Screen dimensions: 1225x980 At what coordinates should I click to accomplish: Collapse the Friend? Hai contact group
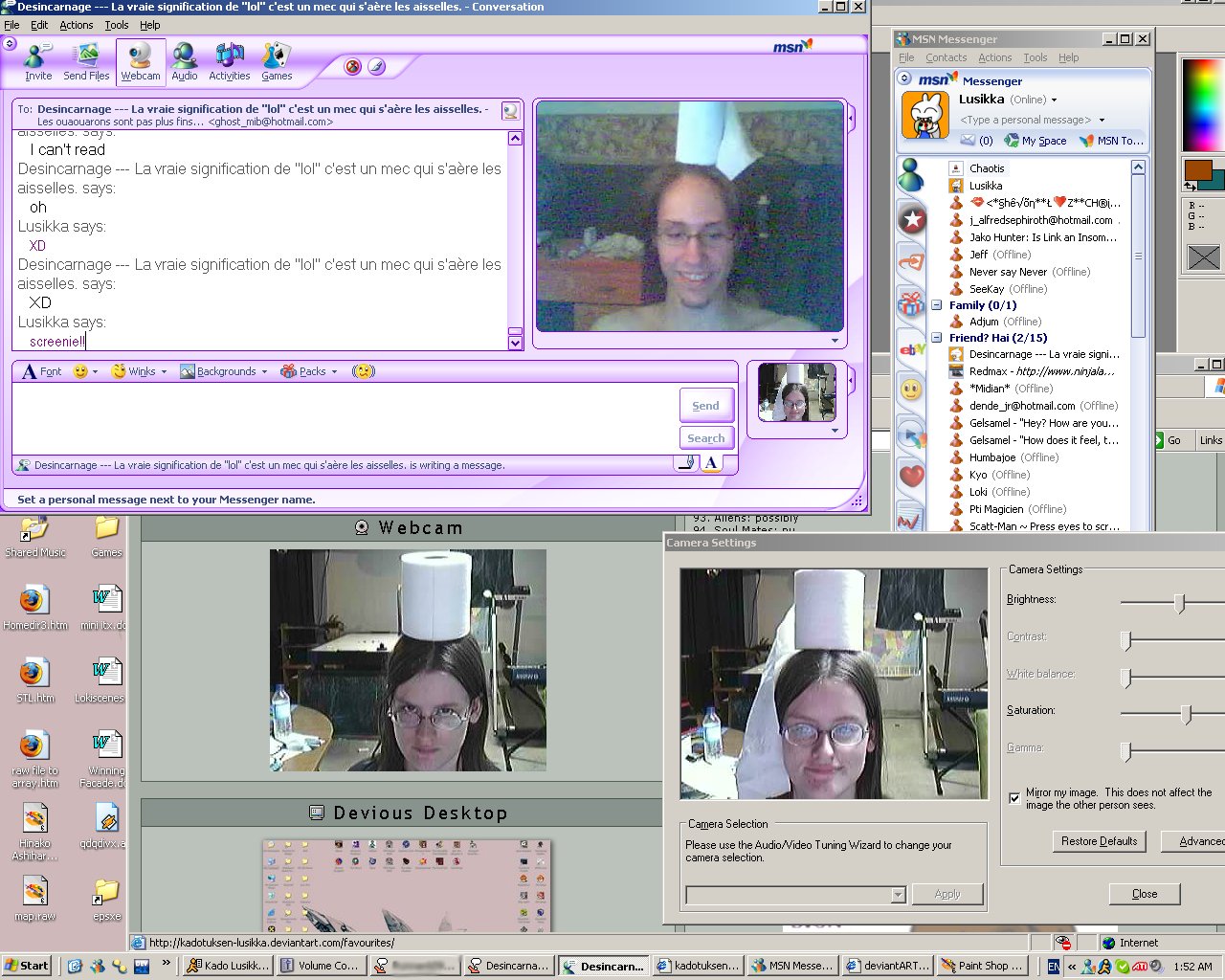[937, 338]
